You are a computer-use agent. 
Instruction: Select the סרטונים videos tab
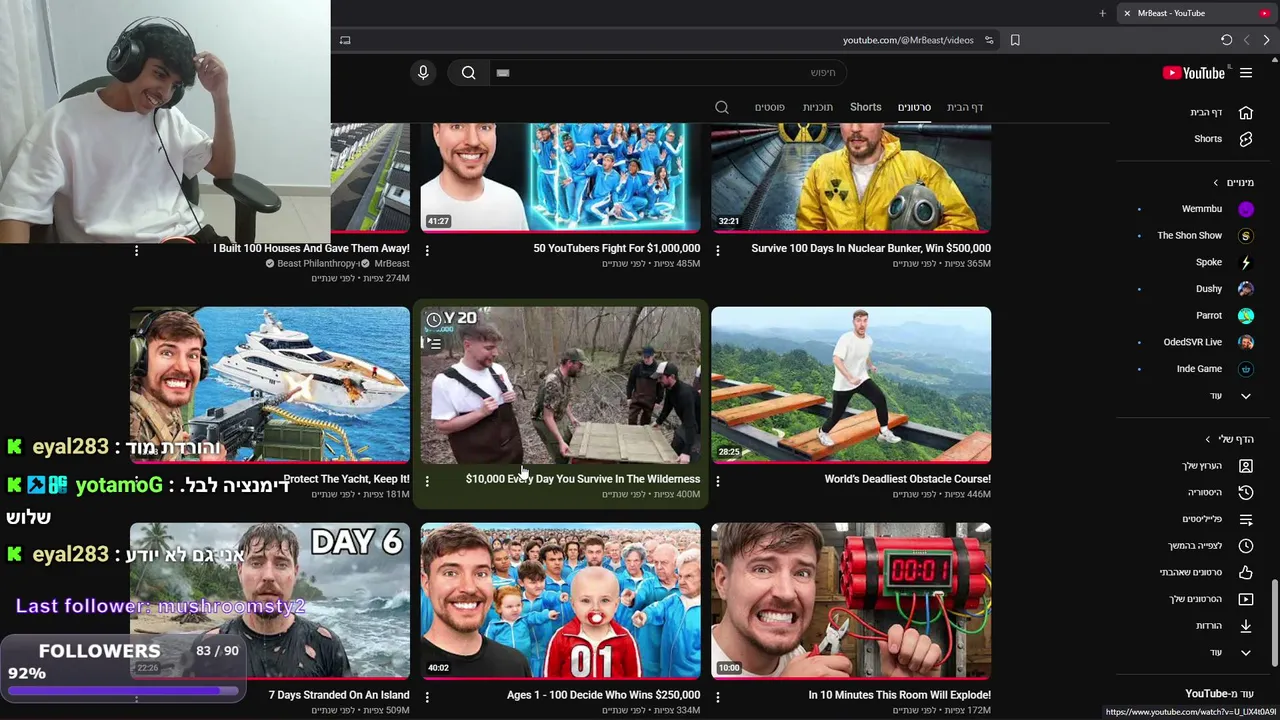click(914, 107)
